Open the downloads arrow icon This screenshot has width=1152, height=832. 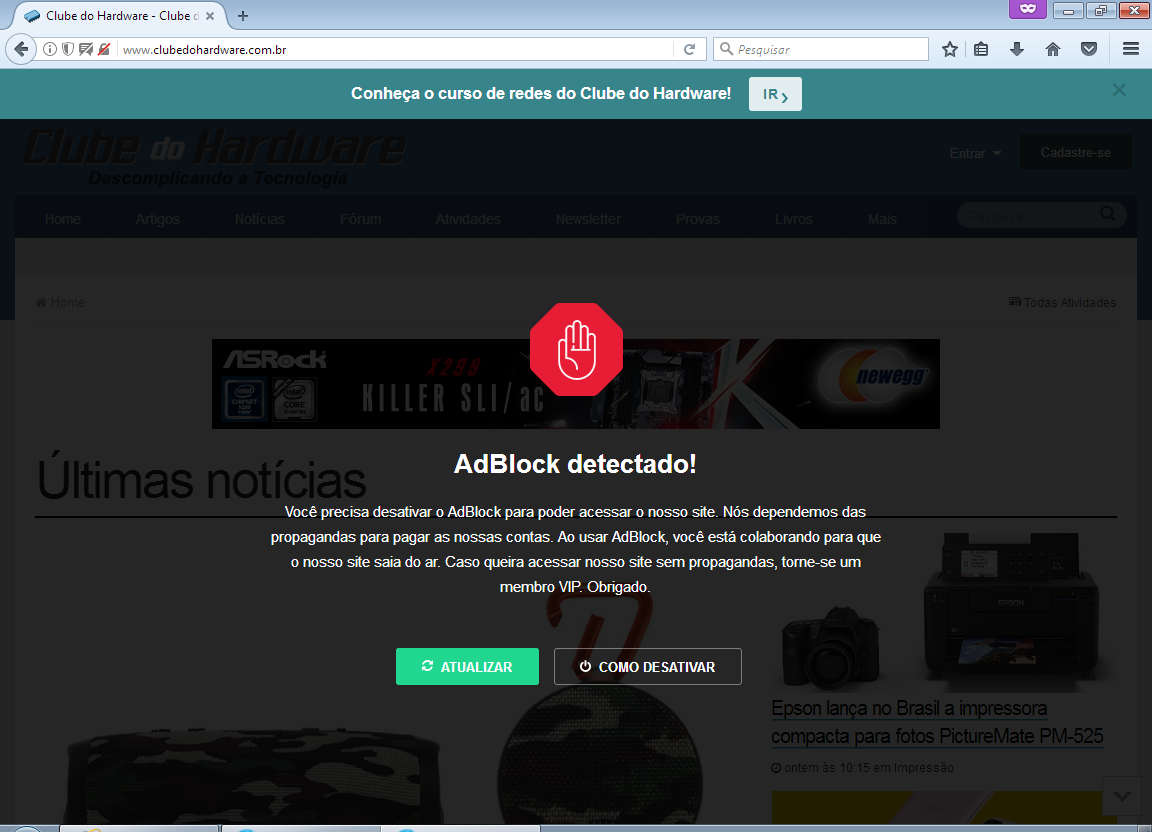point(1017,49)
